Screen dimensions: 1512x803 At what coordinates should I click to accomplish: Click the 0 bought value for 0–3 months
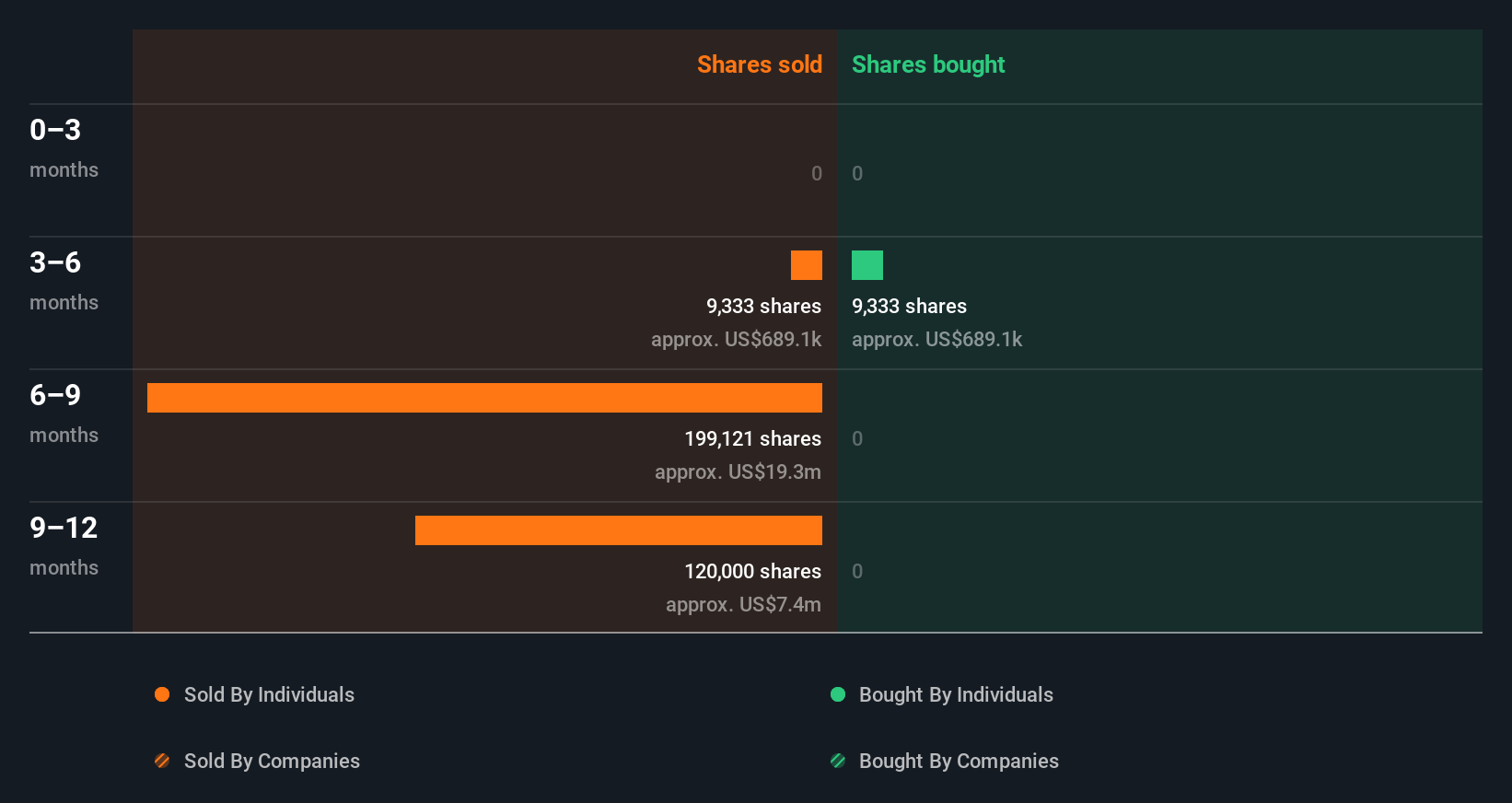[857, 174]
